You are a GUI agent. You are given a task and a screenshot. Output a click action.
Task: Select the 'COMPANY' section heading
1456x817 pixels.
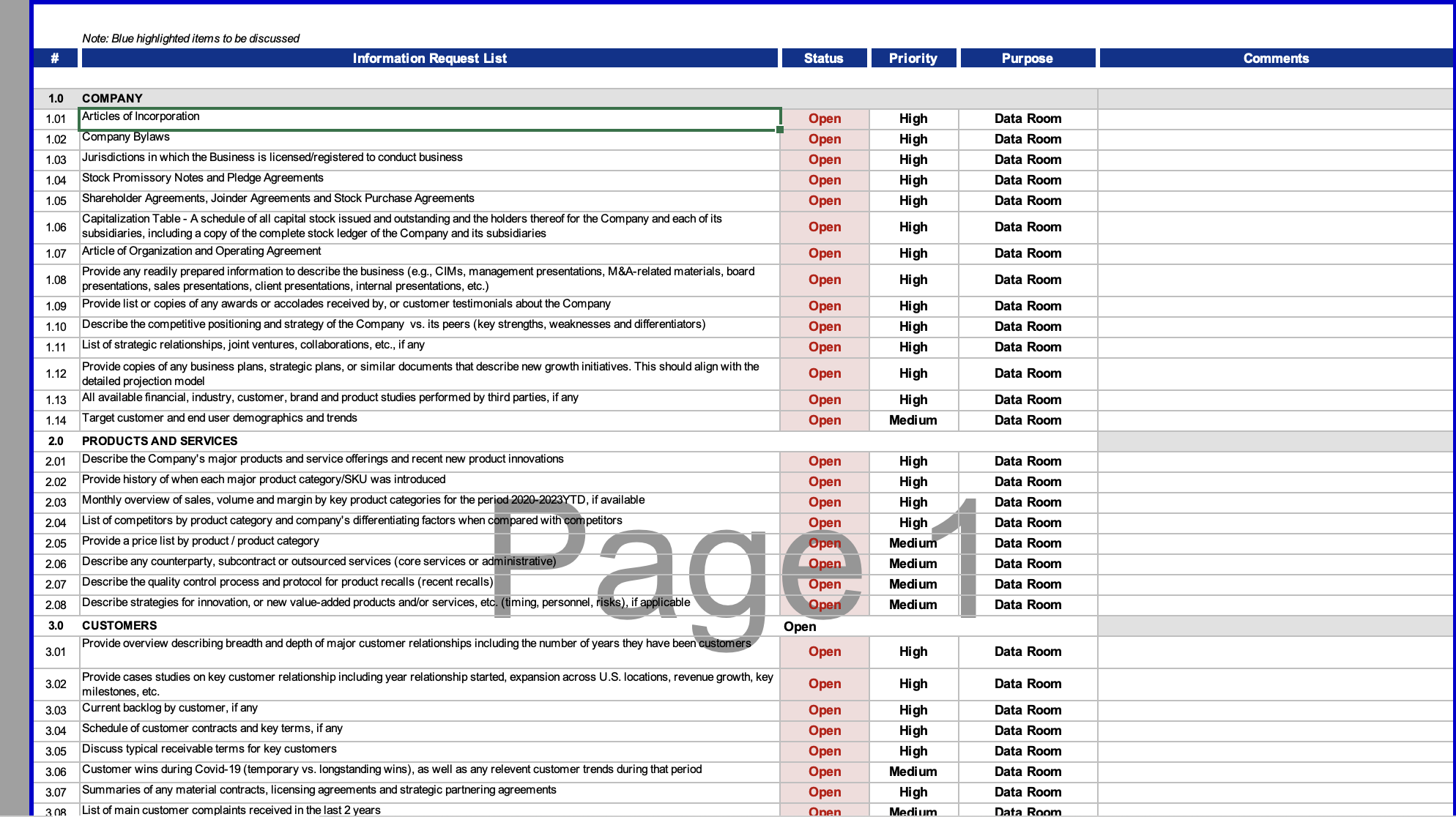112,98
